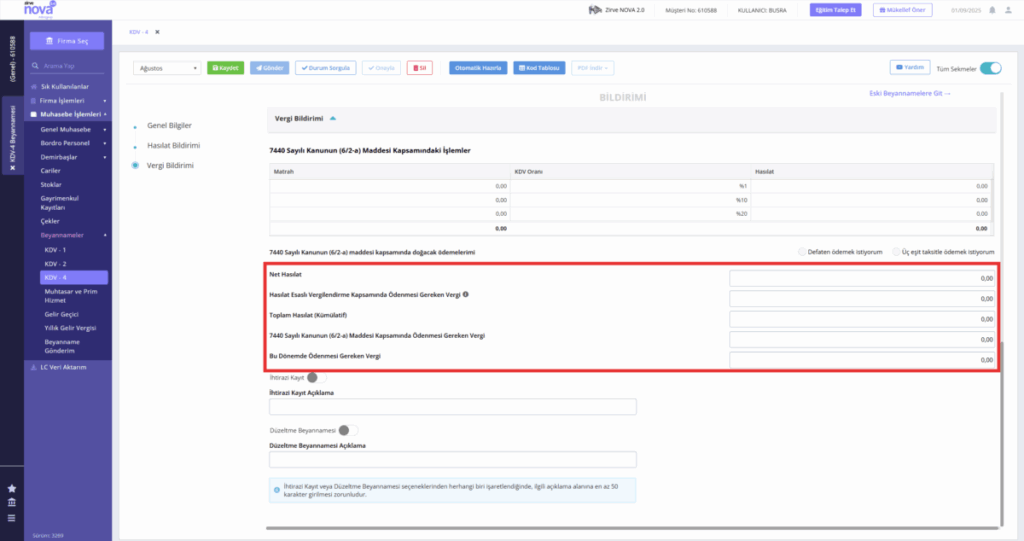Click the notification bell icon
Image resolution: width=1024 pixels, height=541 pixels.
pos(992,10)
